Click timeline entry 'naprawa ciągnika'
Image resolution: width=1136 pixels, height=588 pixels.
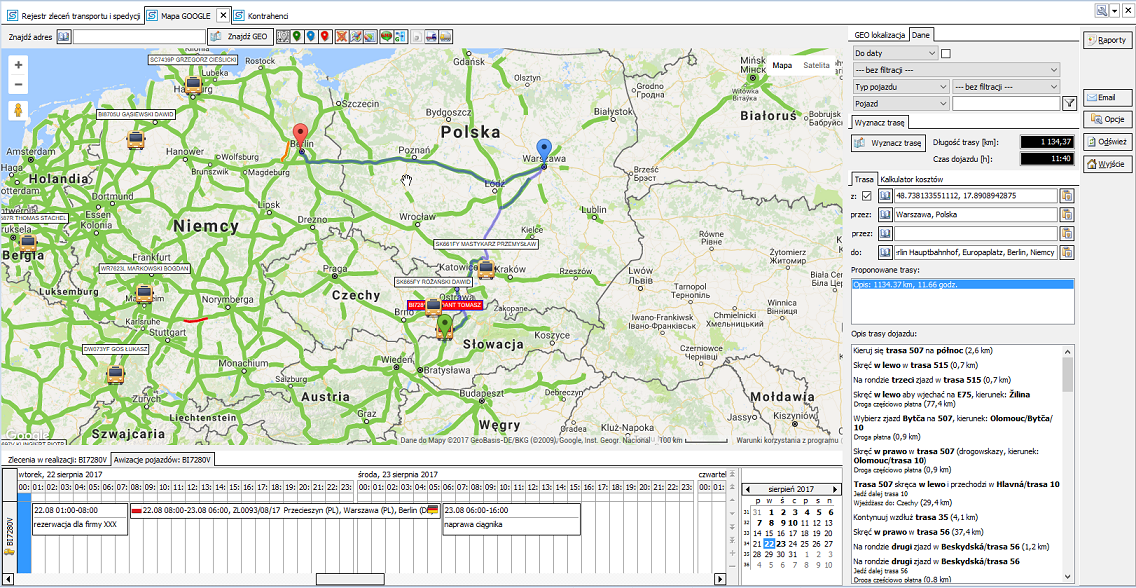coord(511,519)
